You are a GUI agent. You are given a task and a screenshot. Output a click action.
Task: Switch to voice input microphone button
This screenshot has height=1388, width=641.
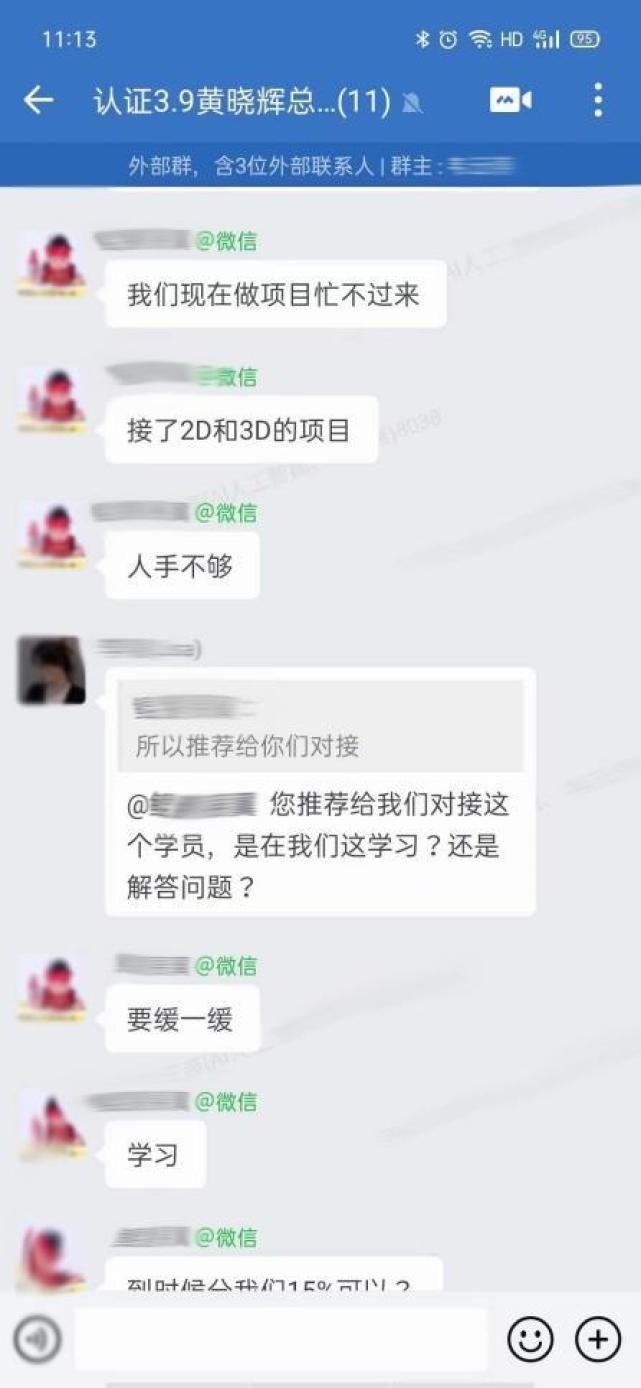coord(38,1339)
